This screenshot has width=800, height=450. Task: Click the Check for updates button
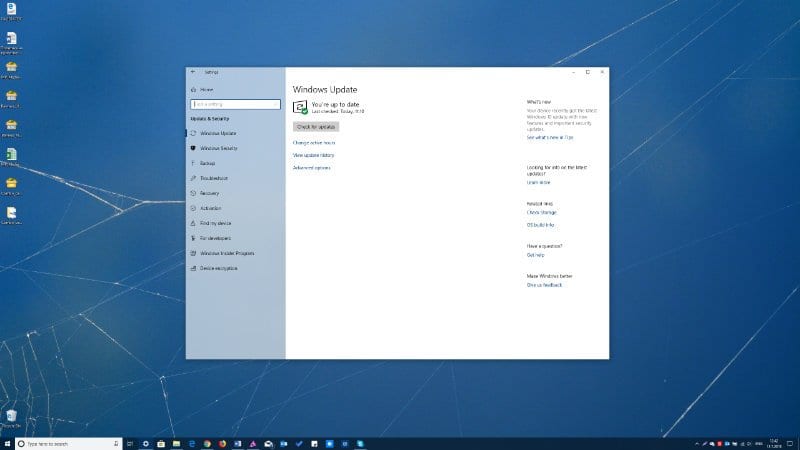tap(316, 127)
